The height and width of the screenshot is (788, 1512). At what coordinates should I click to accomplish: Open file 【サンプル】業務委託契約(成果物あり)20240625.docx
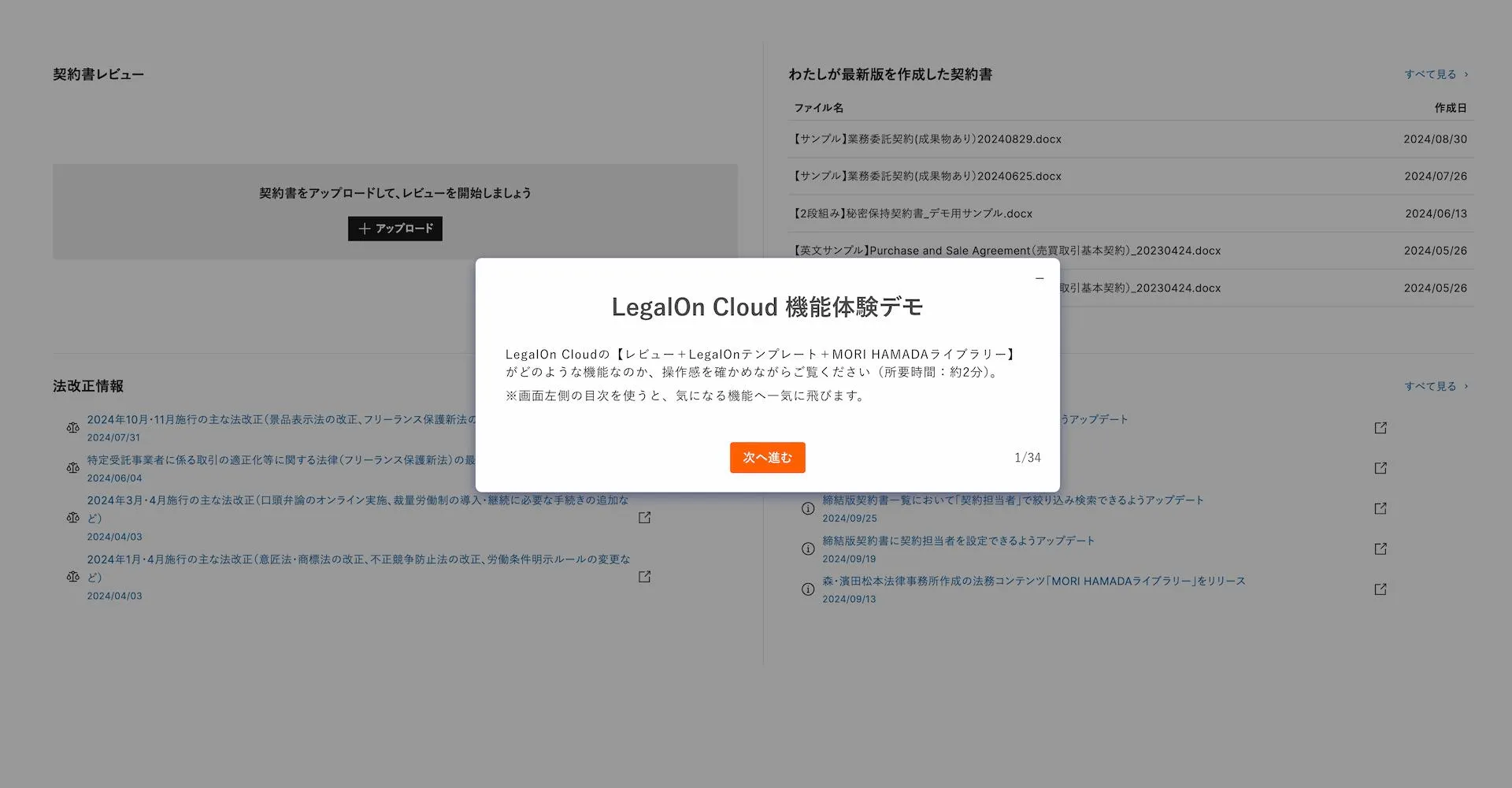tap(928, 176)
